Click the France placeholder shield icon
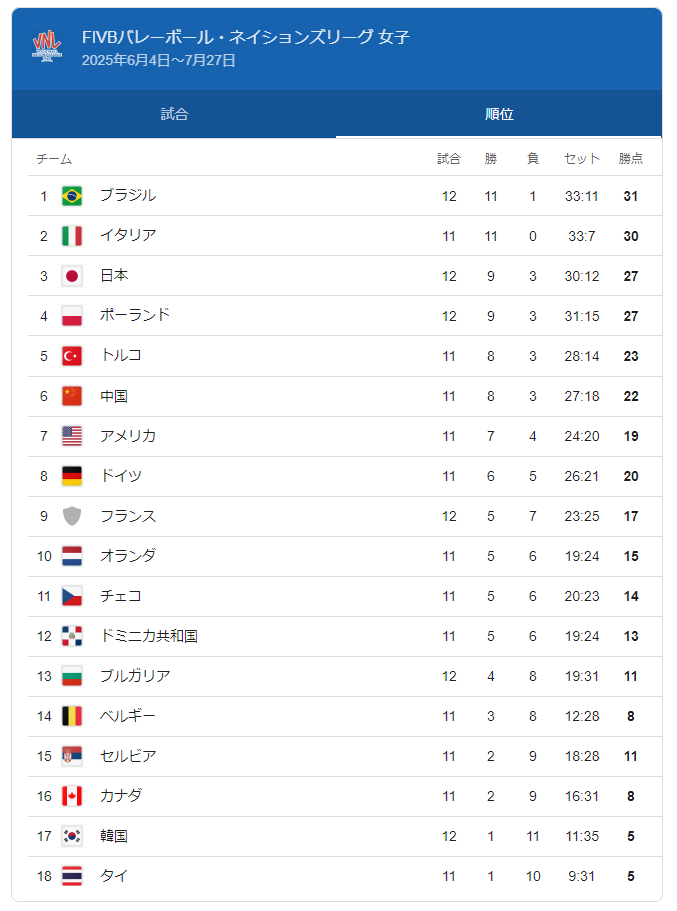This screenshot has height=911, width=677. coord(72,516)
